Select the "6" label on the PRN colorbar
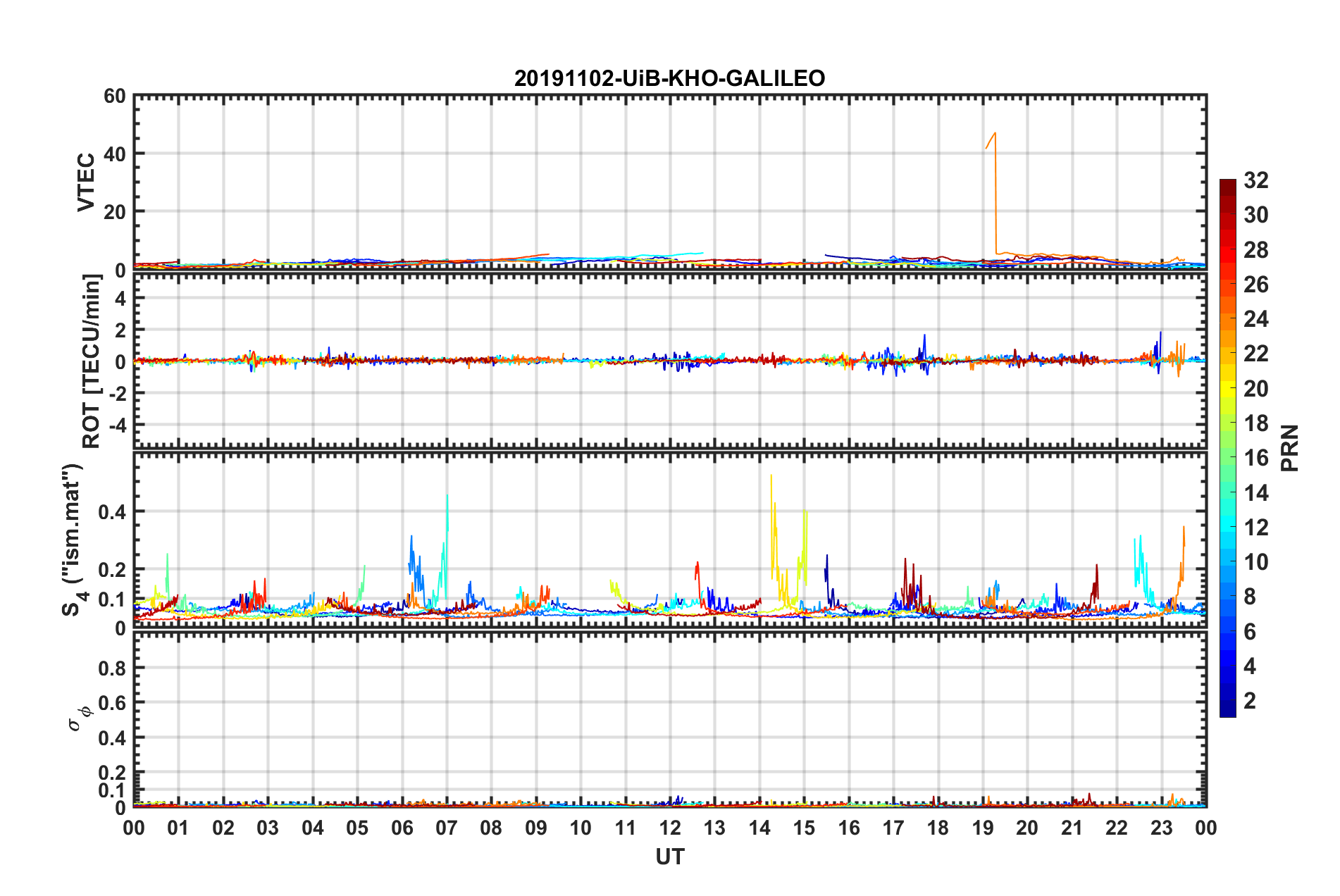 point(1251,632)
